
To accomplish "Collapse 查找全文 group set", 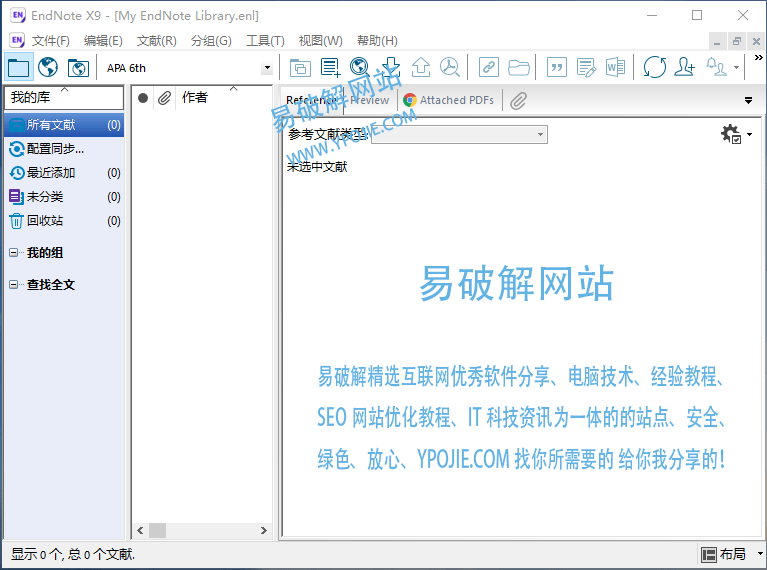I will click(x=14, y=285).
